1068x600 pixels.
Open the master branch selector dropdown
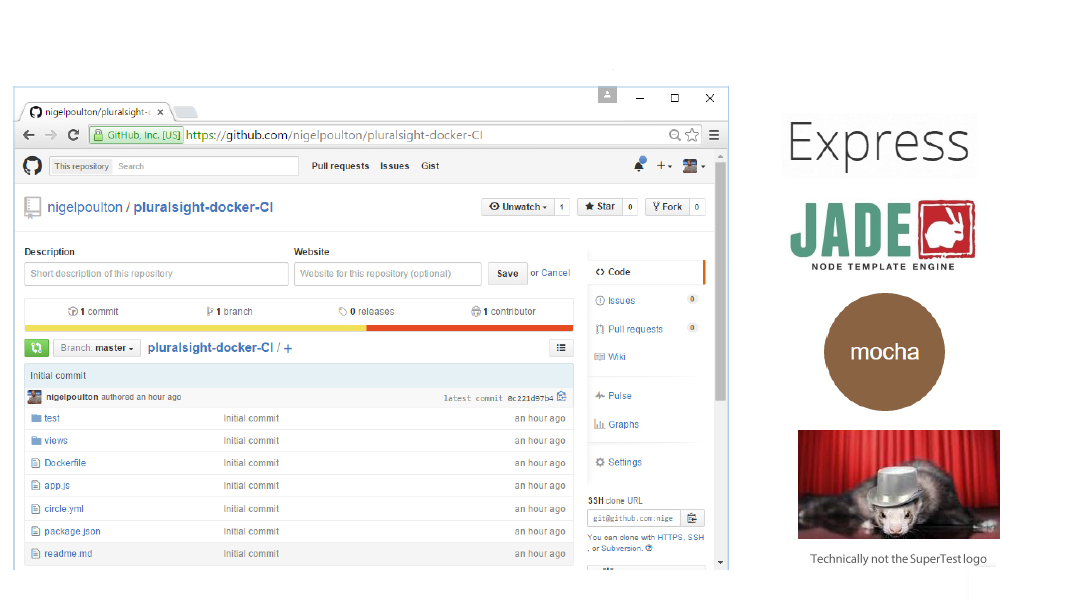[x=97, y=348]
